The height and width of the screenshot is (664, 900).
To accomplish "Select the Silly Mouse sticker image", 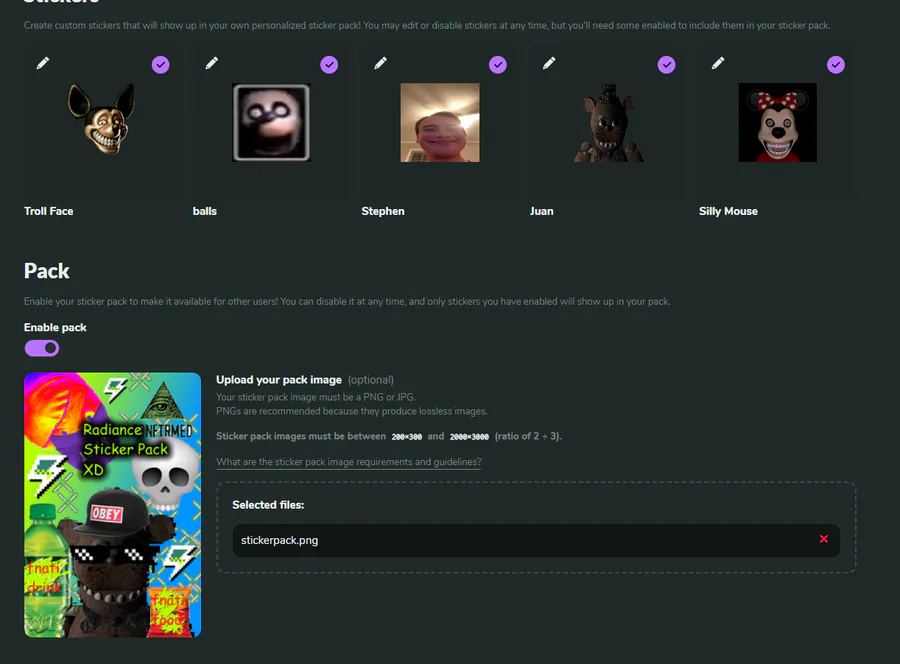I will tap(777, 122).
